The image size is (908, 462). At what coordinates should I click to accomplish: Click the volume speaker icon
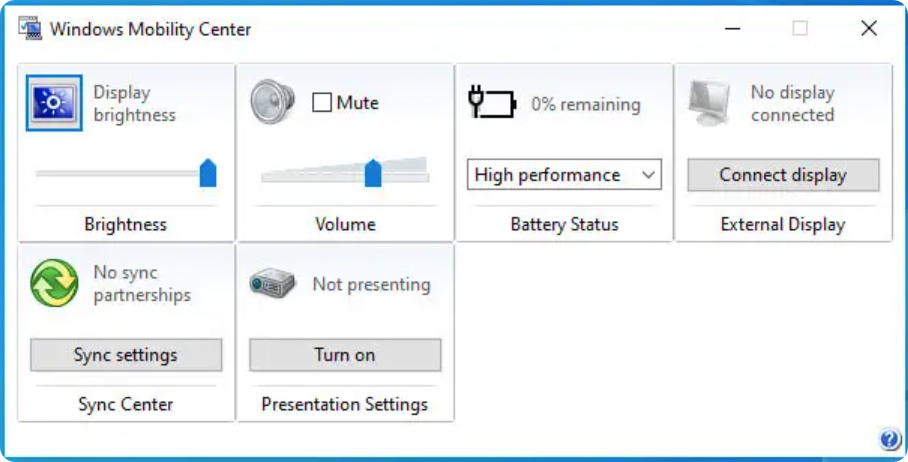point(272,102)
